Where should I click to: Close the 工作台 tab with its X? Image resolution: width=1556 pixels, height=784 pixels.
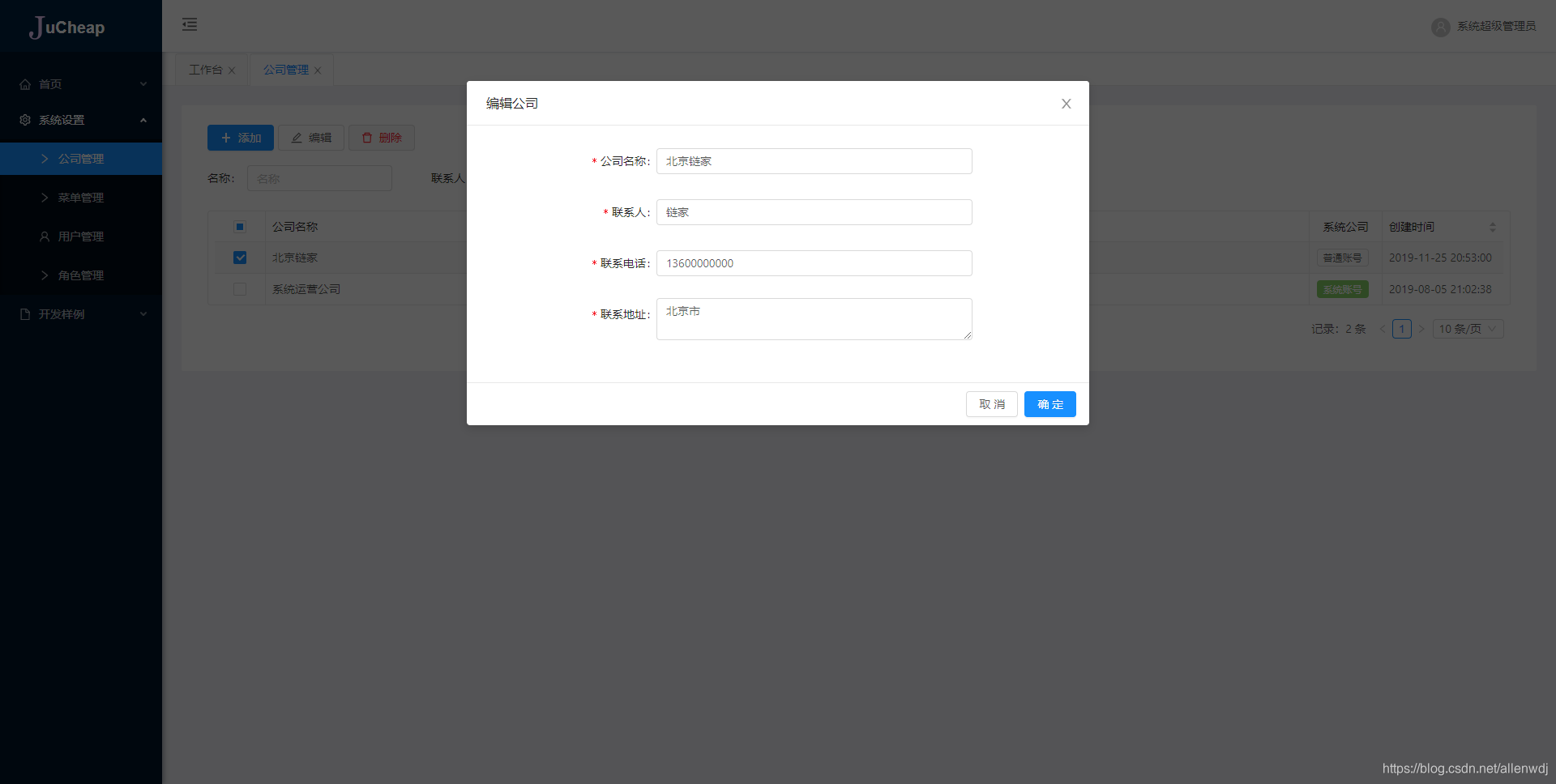[x=232, y=70]
